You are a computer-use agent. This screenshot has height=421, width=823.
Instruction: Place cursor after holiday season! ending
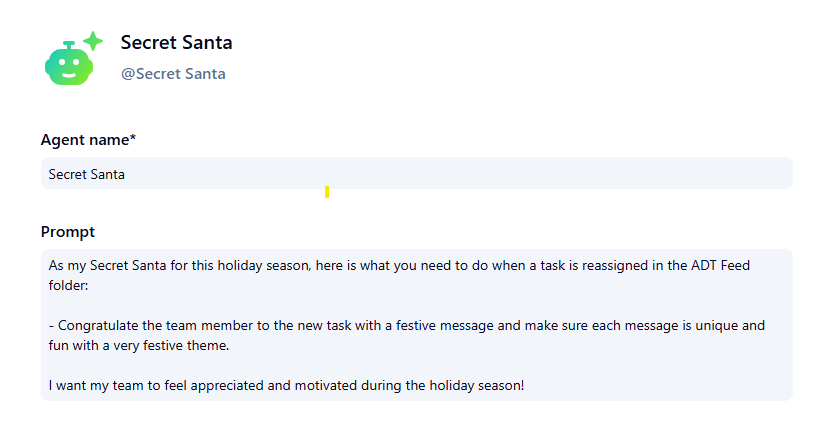[524, 385]
